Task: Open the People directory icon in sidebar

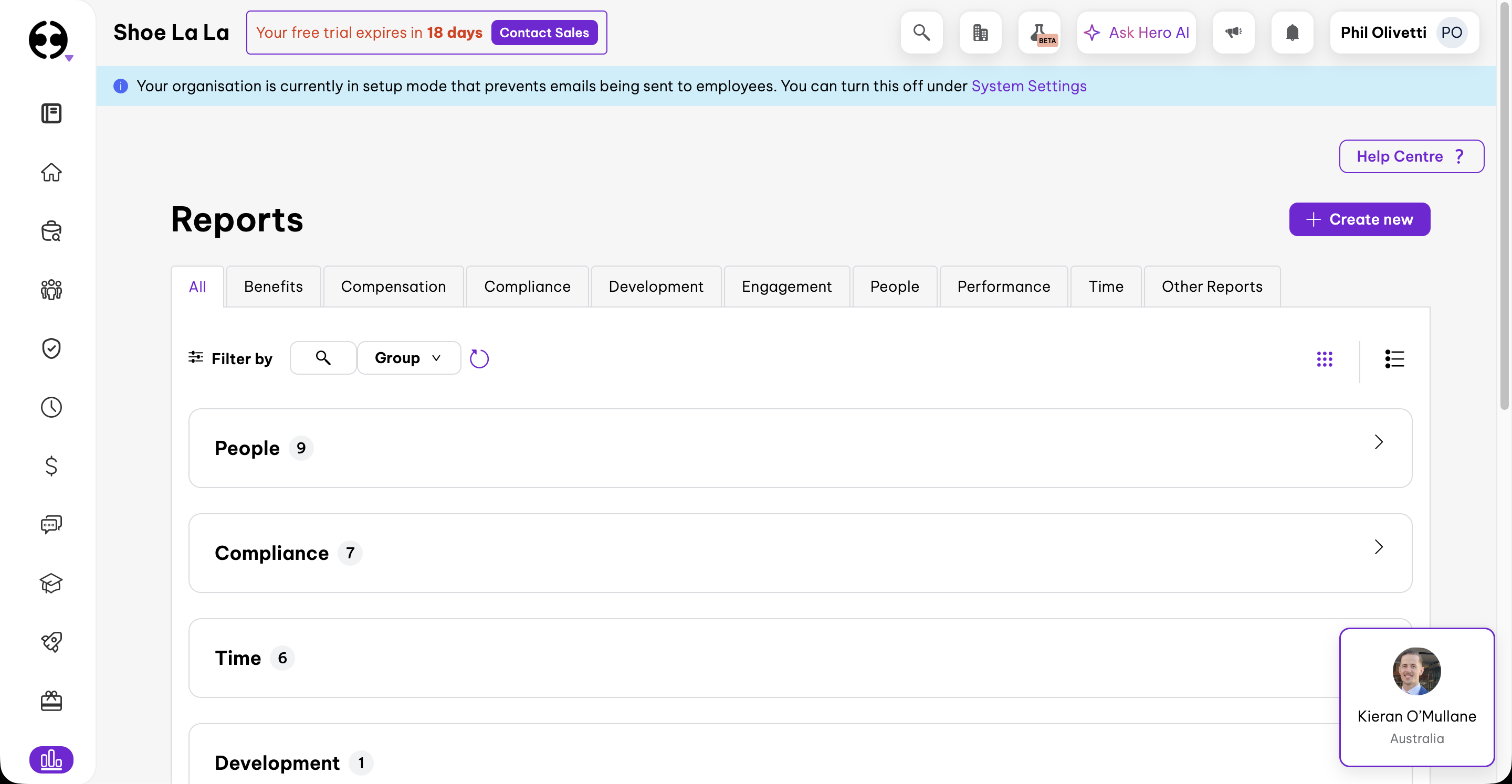Action: click(x=51, y=289)
